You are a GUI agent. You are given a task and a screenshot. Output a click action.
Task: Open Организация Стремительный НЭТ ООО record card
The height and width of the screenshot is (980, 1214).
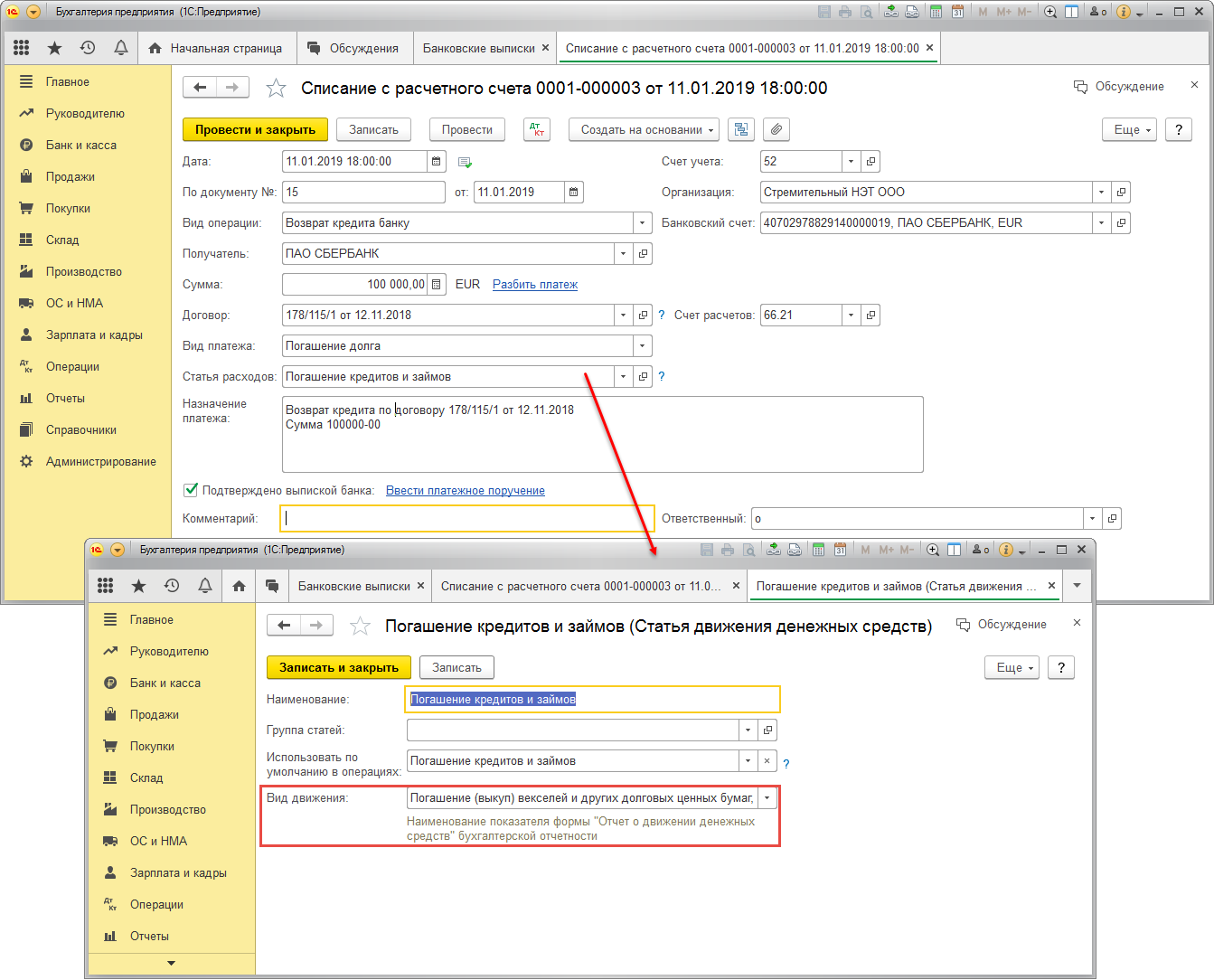[x=1121, y=193]
